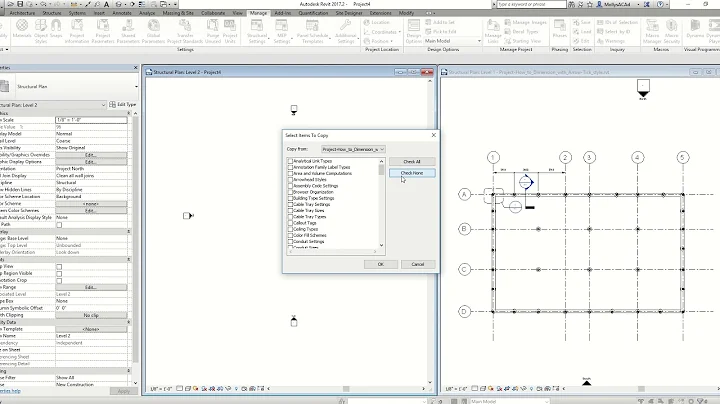Click the Edit Type button
Screen dimensions: 720x404
click(123, 105)
